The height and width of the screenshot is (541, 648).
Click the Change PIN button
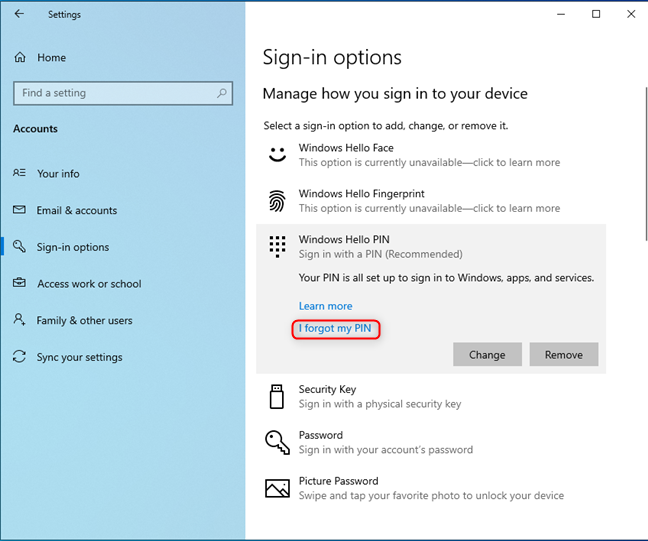(x=487, y=355)
